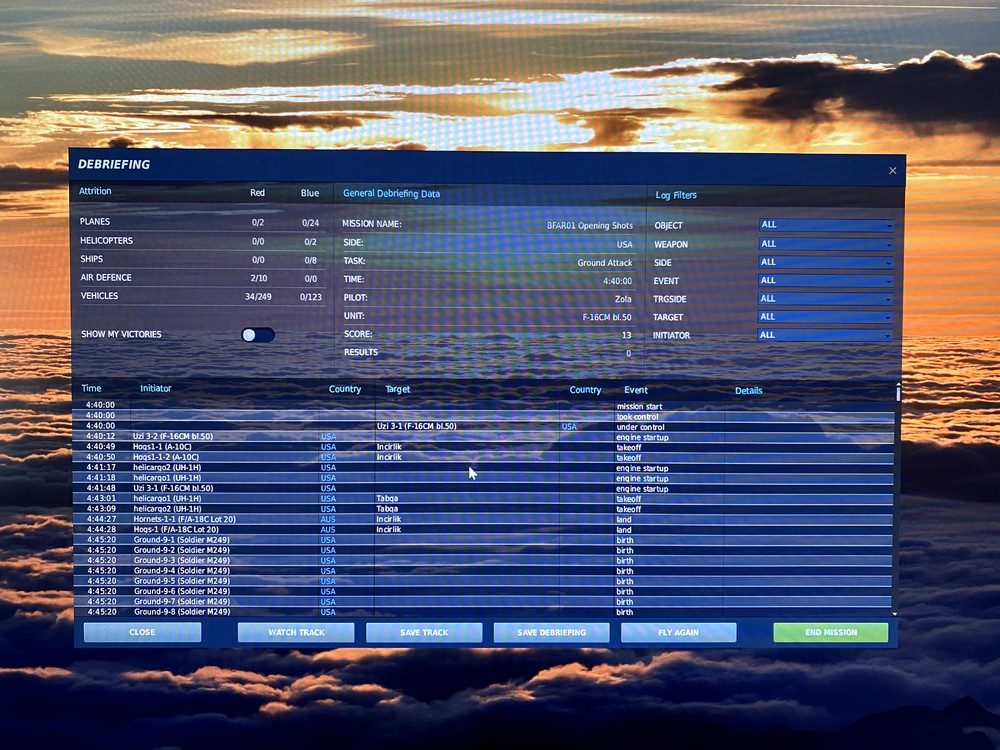Select Ground-9-3 (Soldier M249) birth row
This screenshot has width=1000, height=750.
tap(485, 561)
